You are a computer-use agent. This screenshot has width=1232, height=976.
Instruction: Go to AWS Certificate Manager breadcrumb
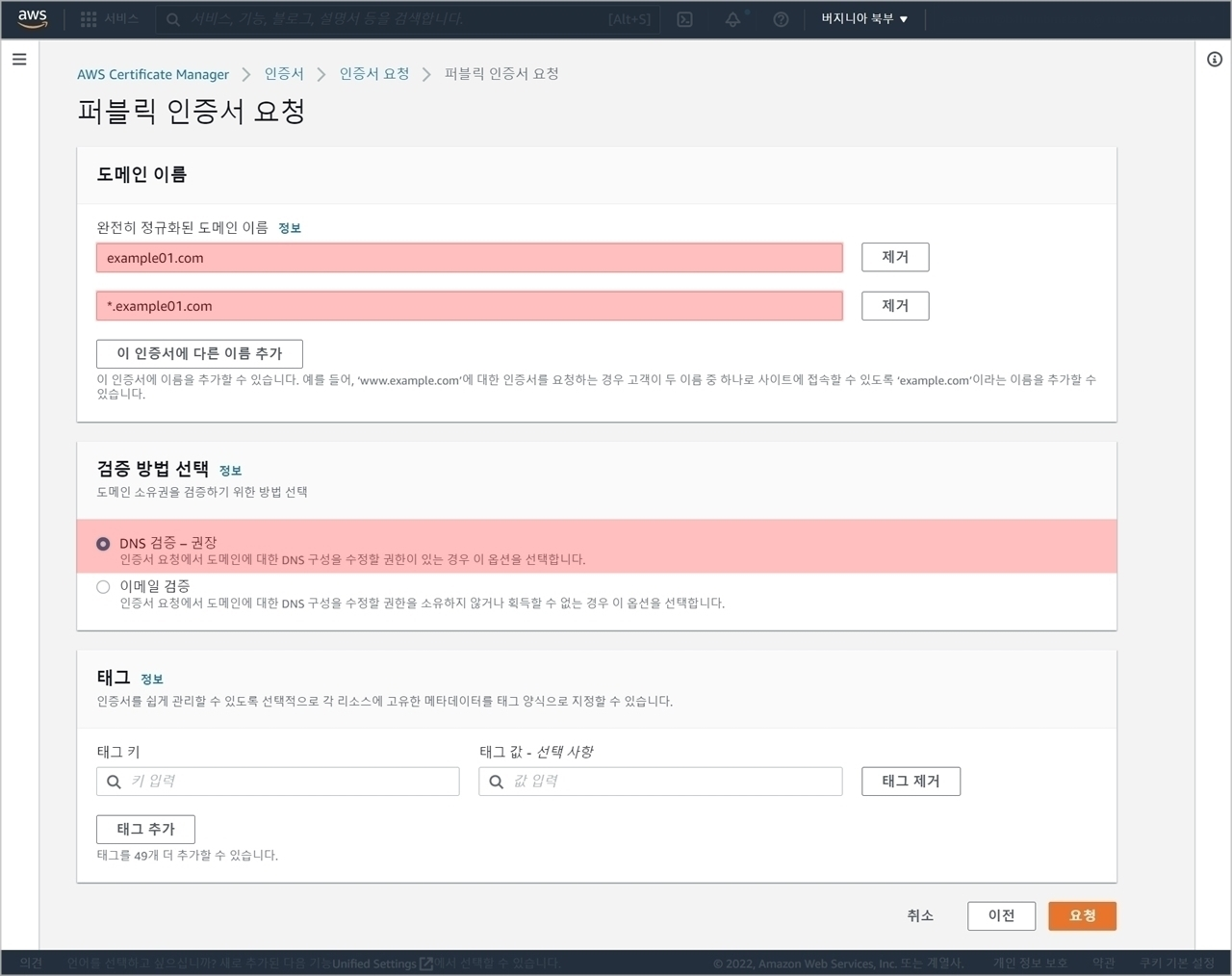153,74
